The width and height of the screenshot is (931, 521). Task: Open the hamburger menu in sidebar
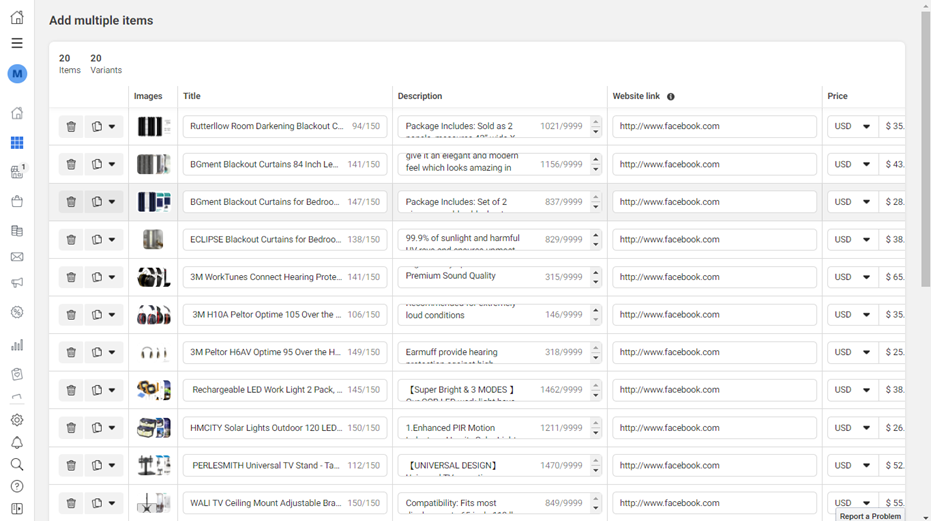(17, 43)
